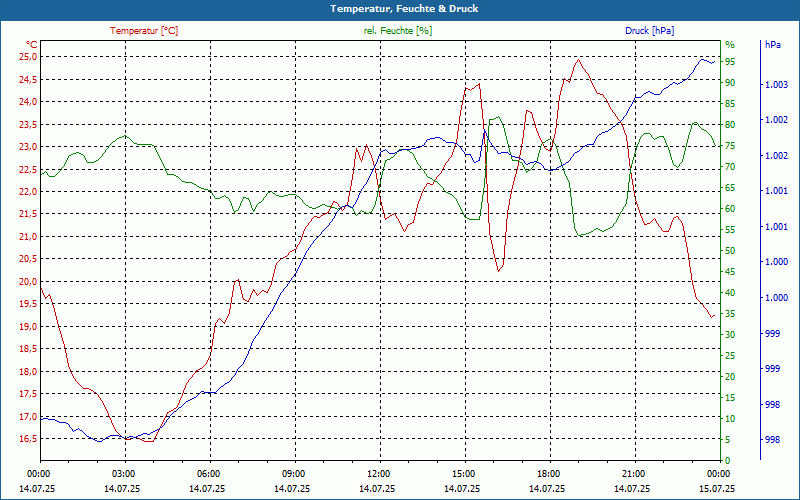Select the 17,5 temperature tick label
The image size is (800, 500).
[x=28, y=393]
